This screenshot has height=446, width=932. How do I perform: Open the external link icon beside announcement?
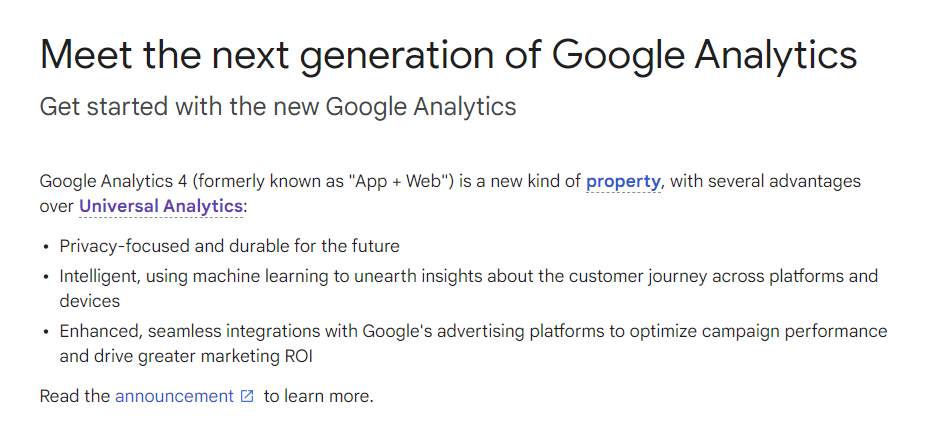point(247,396)
